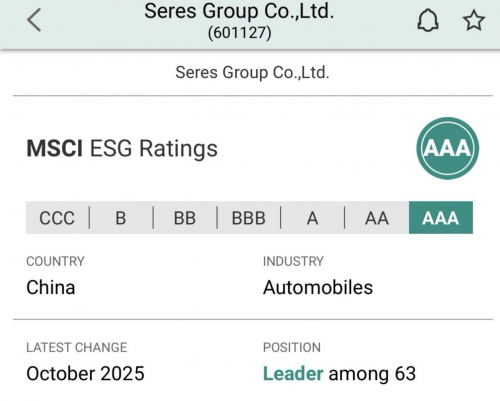The image size is (500, 401).
Task: Select the single B rating segment
Action: click(x=121, y=218)
